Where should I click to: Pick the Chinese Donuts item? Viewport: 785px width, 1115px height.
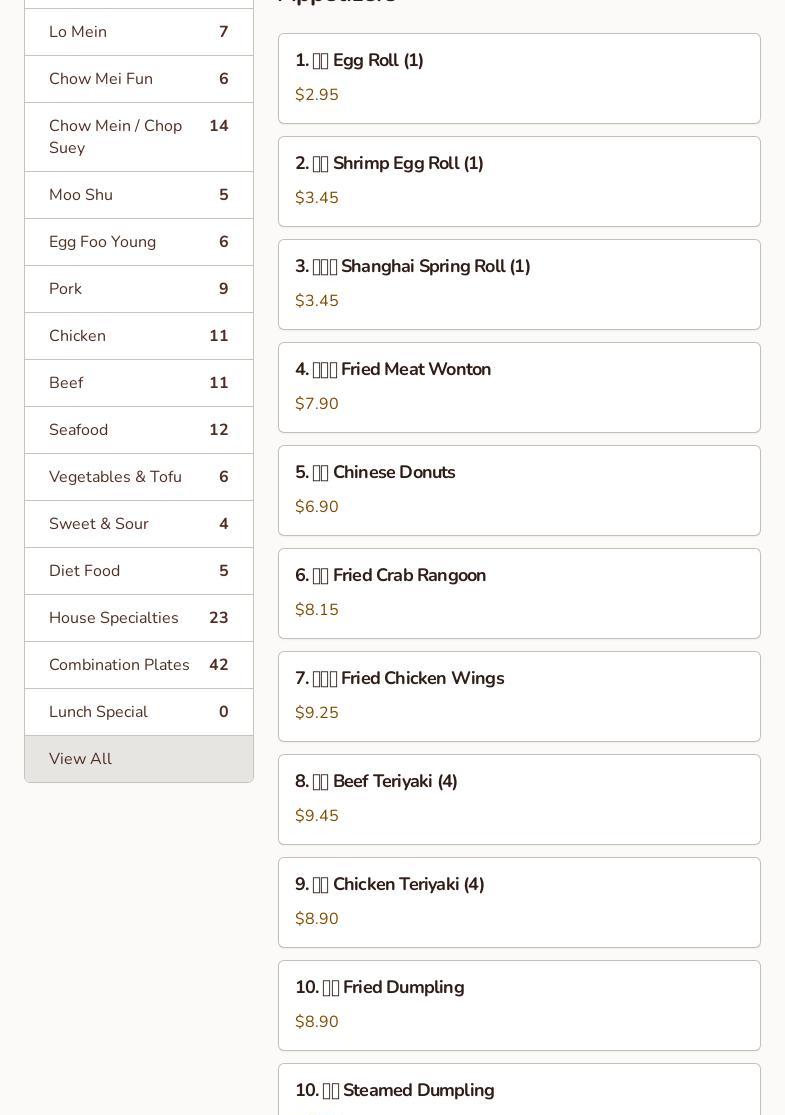coord(519,491)
